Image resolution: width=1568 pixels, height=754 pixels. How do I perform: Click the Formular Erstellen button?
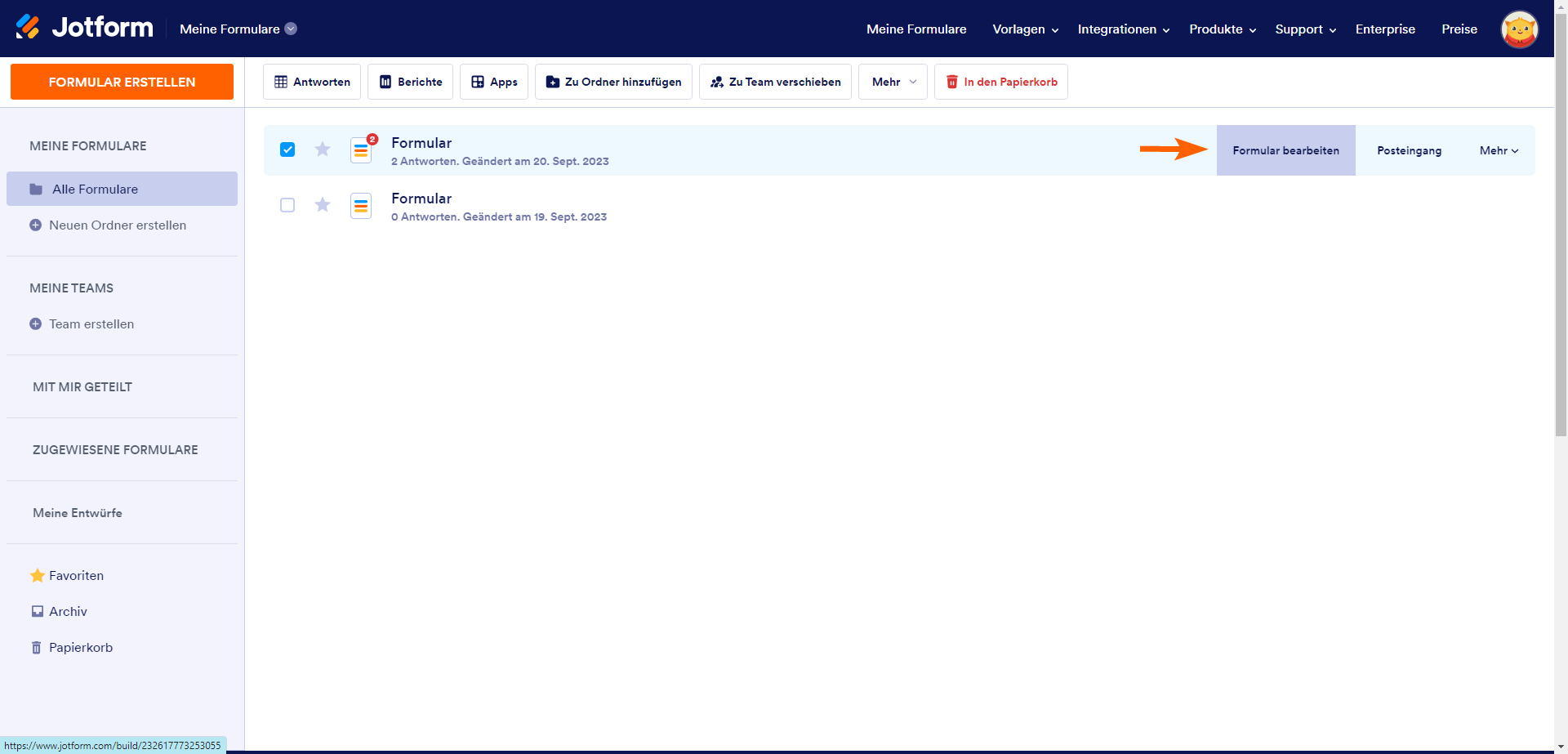(122, 82)
